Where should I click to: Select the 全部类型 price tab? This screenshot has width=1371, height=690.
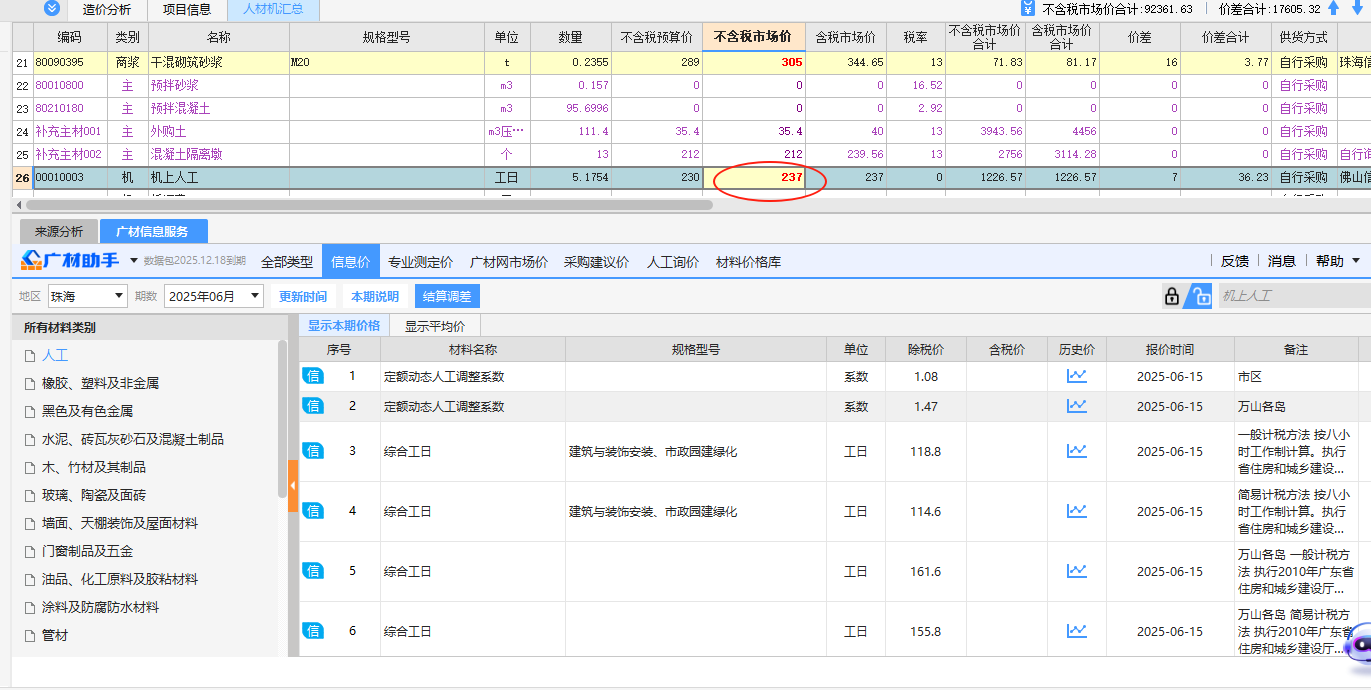(x=287, y=262)
